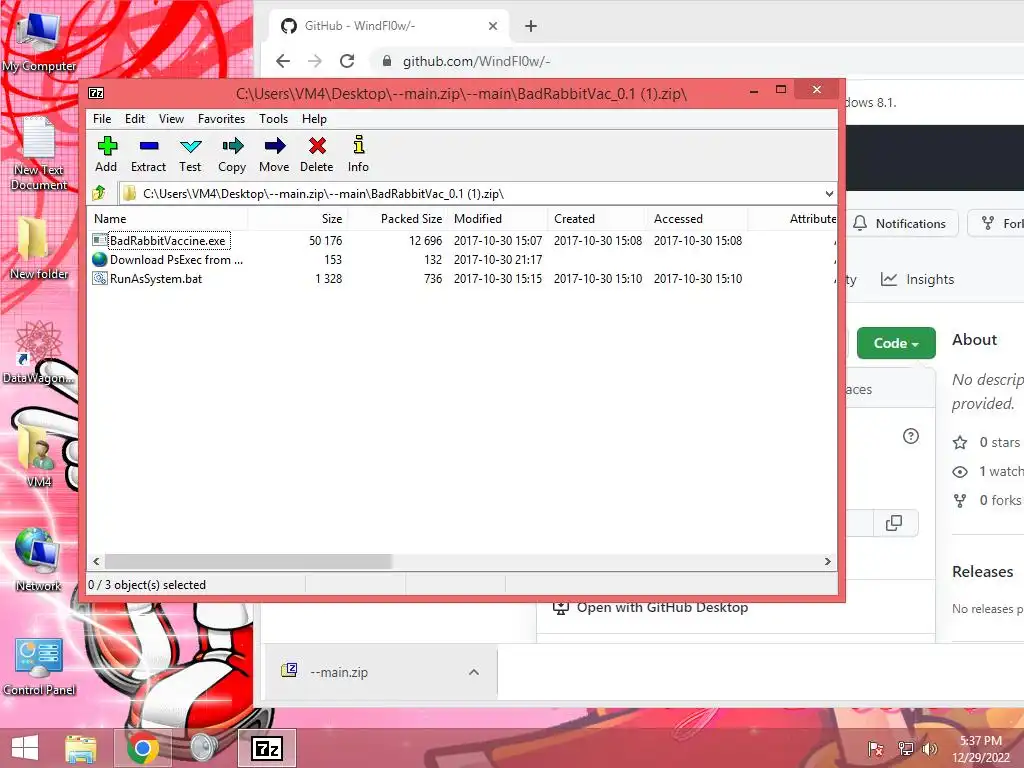Open the Help menu
The height and width of the screenshot is (768, 1024).
click(314, 119)
